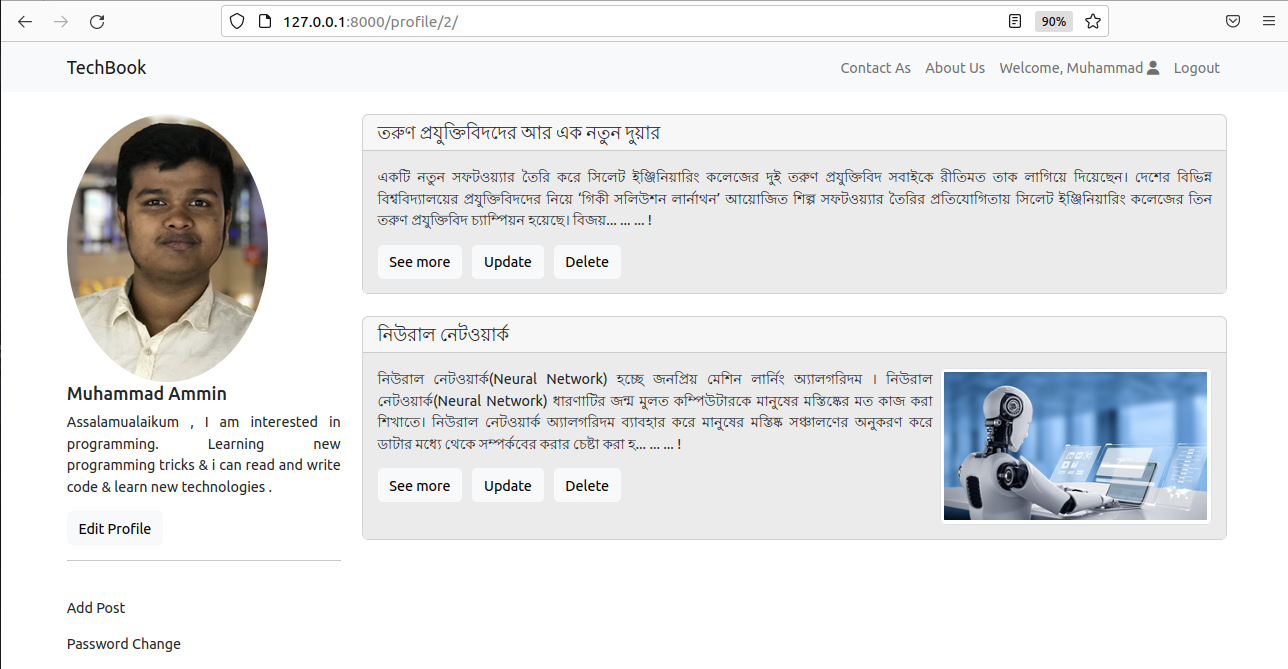
Task: Update the first Bengali post
Action: coord(507,261)
